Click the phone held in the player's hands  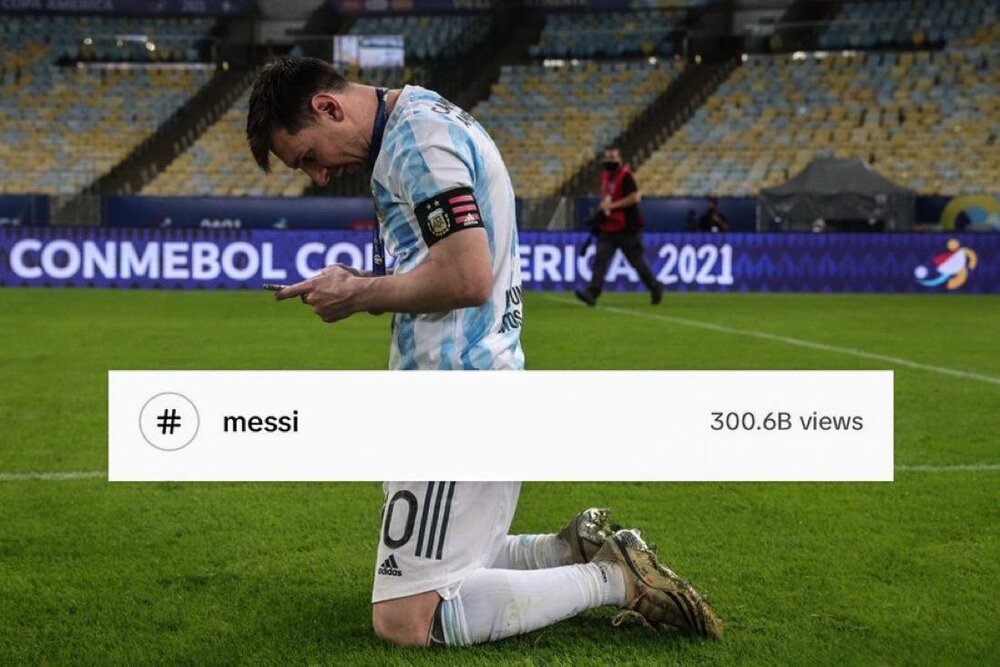[x=276, y=288]
